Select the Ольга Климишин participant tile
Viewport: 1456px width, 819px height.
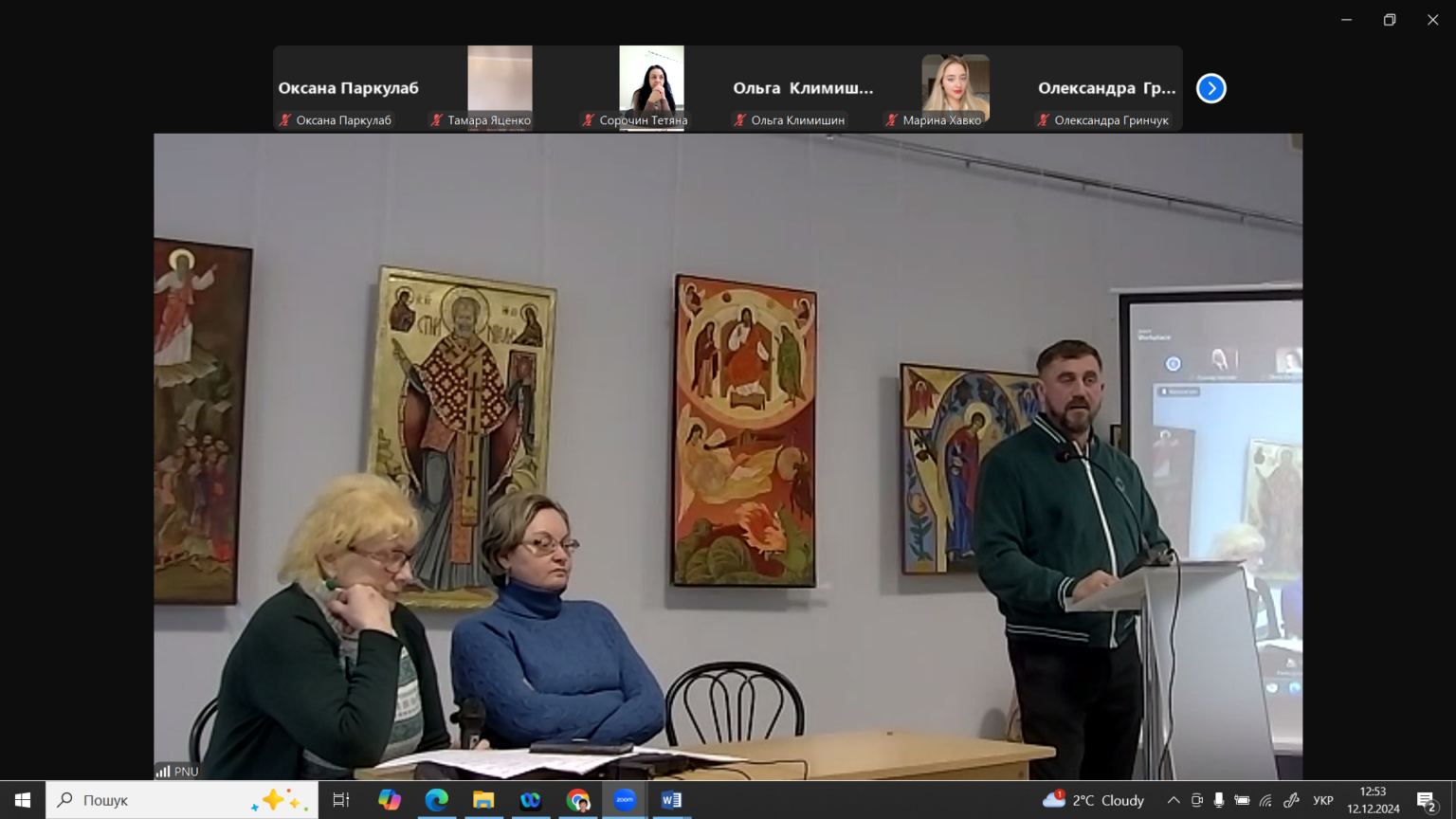[x=803, y=87]
